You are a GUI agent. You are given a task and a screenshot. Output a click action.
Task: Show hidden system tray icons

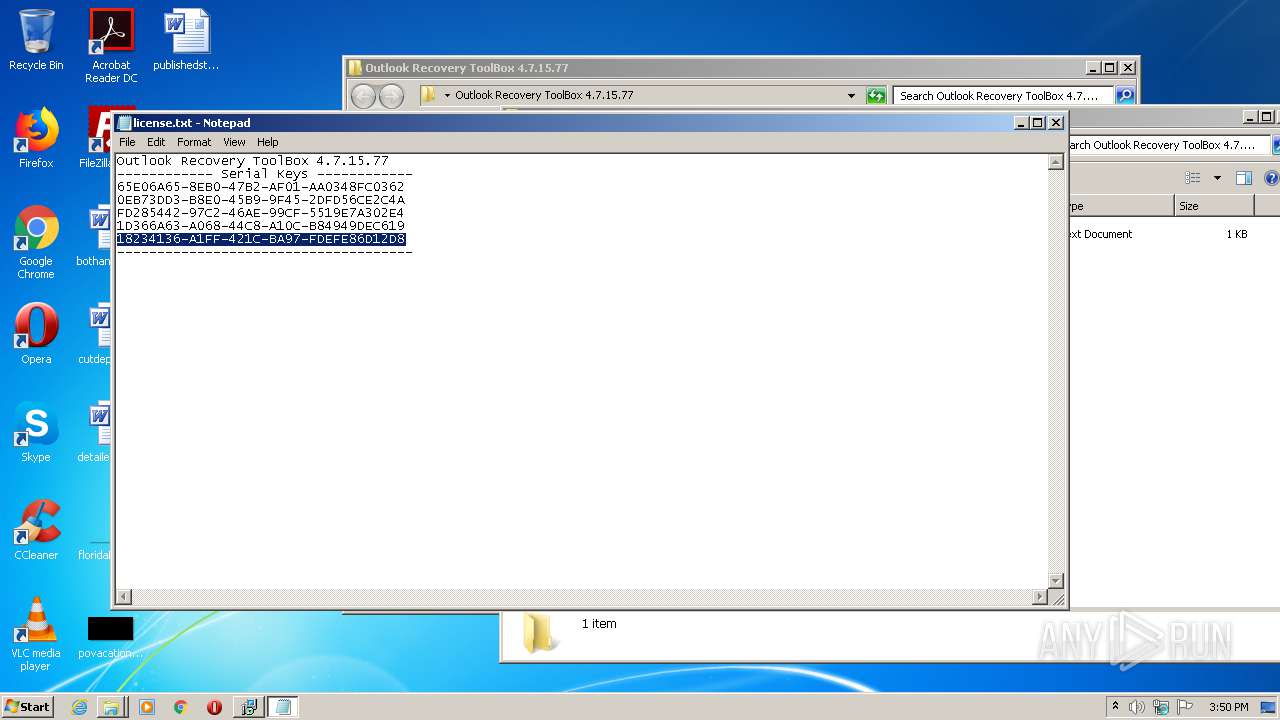coord(1115,706)
